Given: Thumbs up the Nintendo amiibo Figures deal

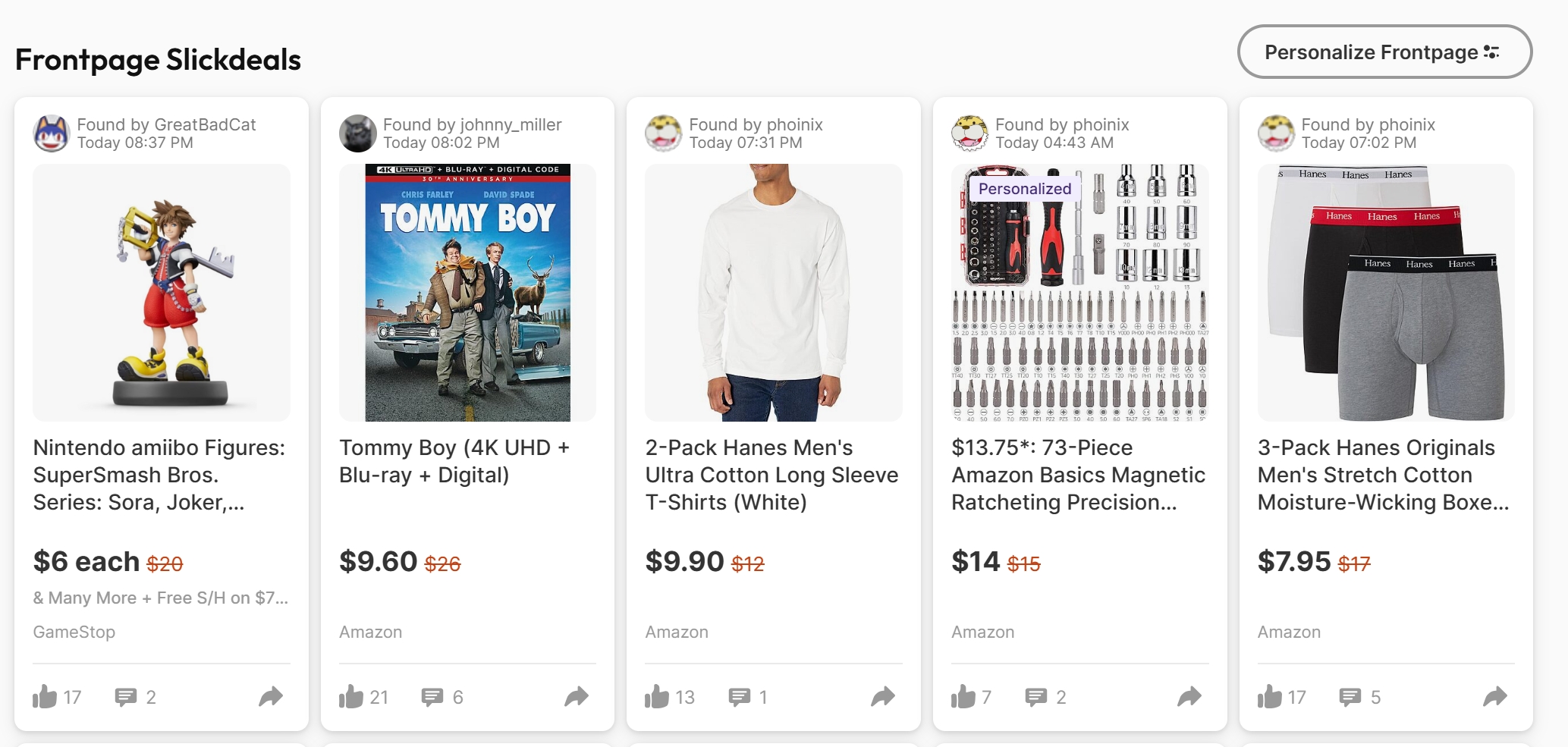Looking at the screenshot, I should [x=46, y=696].
